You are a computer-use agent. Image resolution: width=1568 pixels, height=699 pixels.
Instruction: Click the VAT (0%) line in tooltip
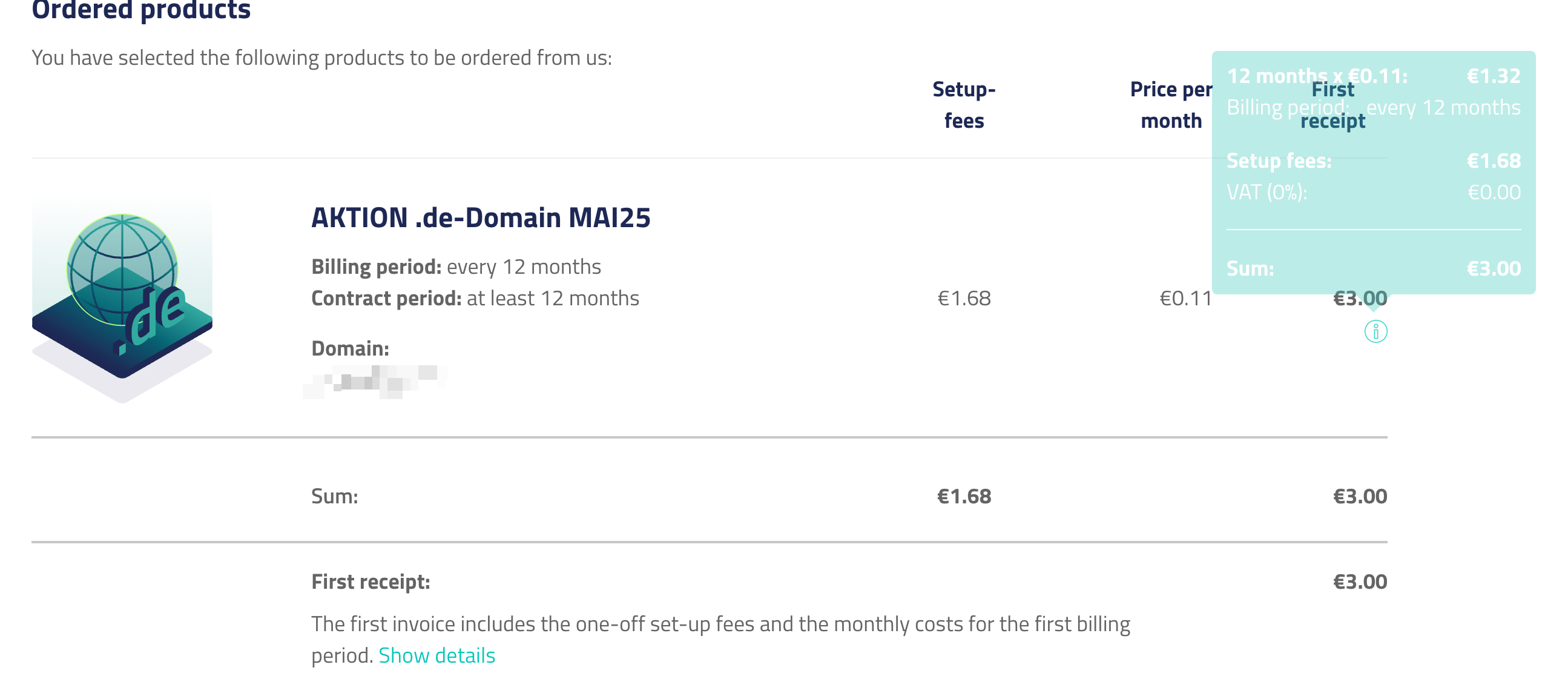pyautogui.click(x=1372, y=193)
